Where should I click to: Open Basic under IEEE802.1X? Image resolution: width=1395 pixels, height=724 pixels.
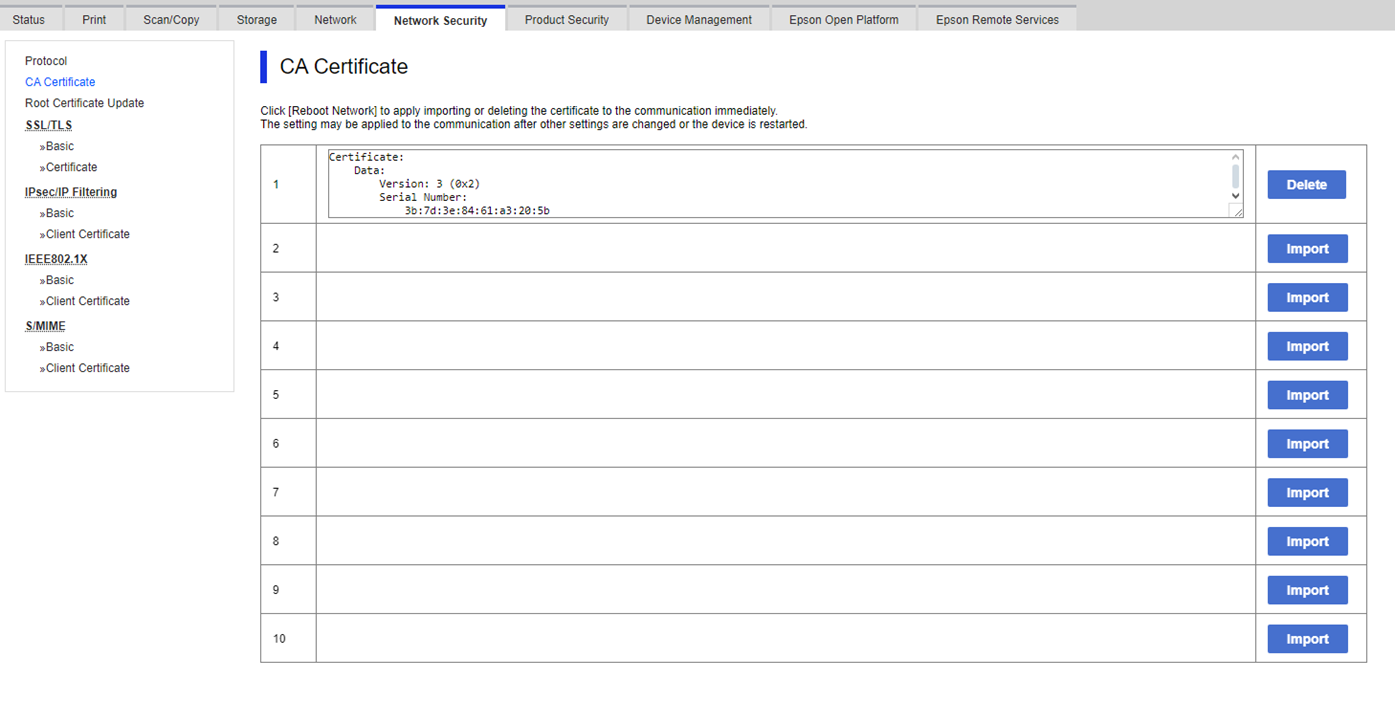click(59, 280)
